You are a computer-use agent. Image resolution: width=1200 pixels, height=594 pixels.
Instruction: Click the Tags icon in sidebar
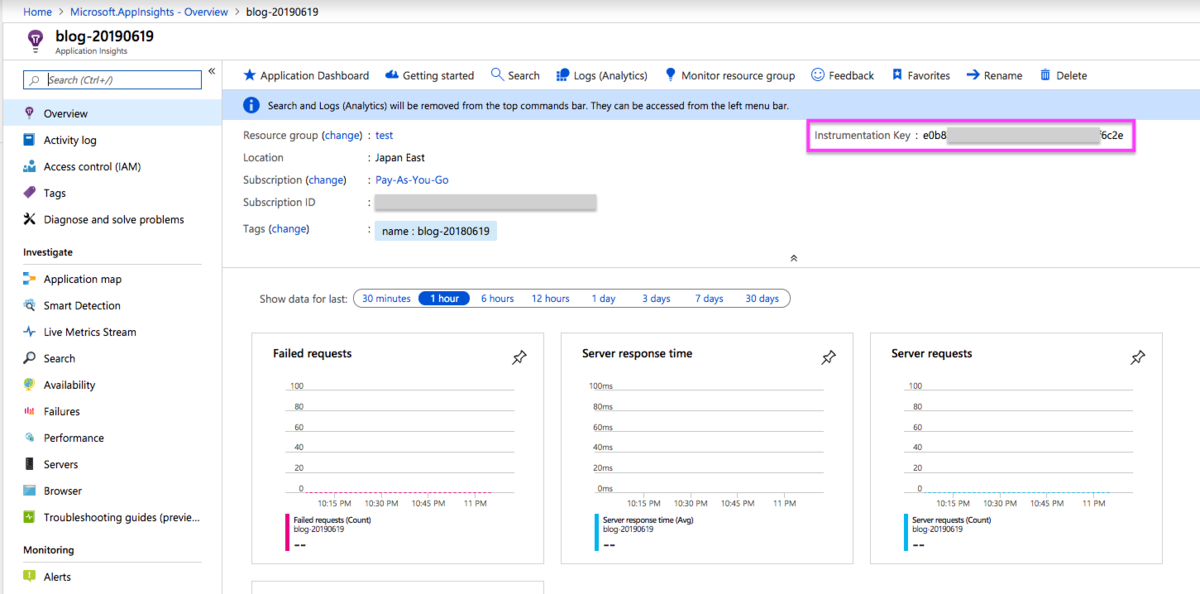click(x=29, y=193)
